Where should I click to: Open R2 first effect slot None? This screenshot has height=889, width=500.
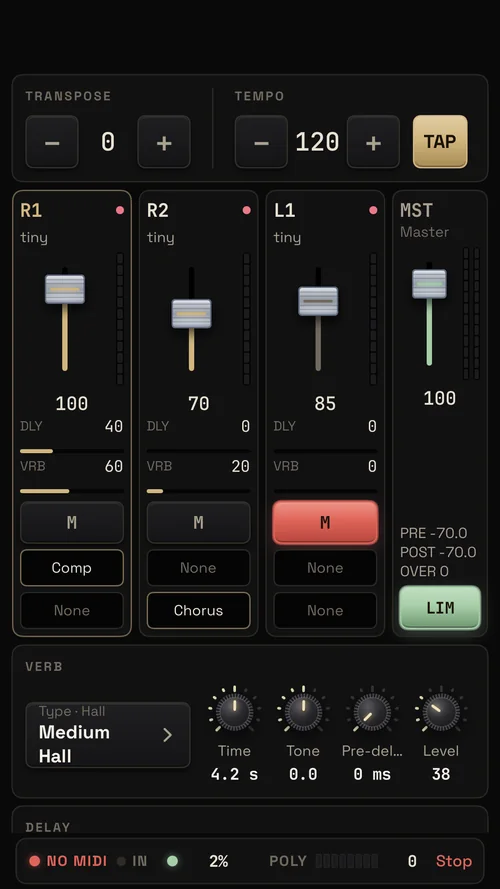click(x=198, y=568)
